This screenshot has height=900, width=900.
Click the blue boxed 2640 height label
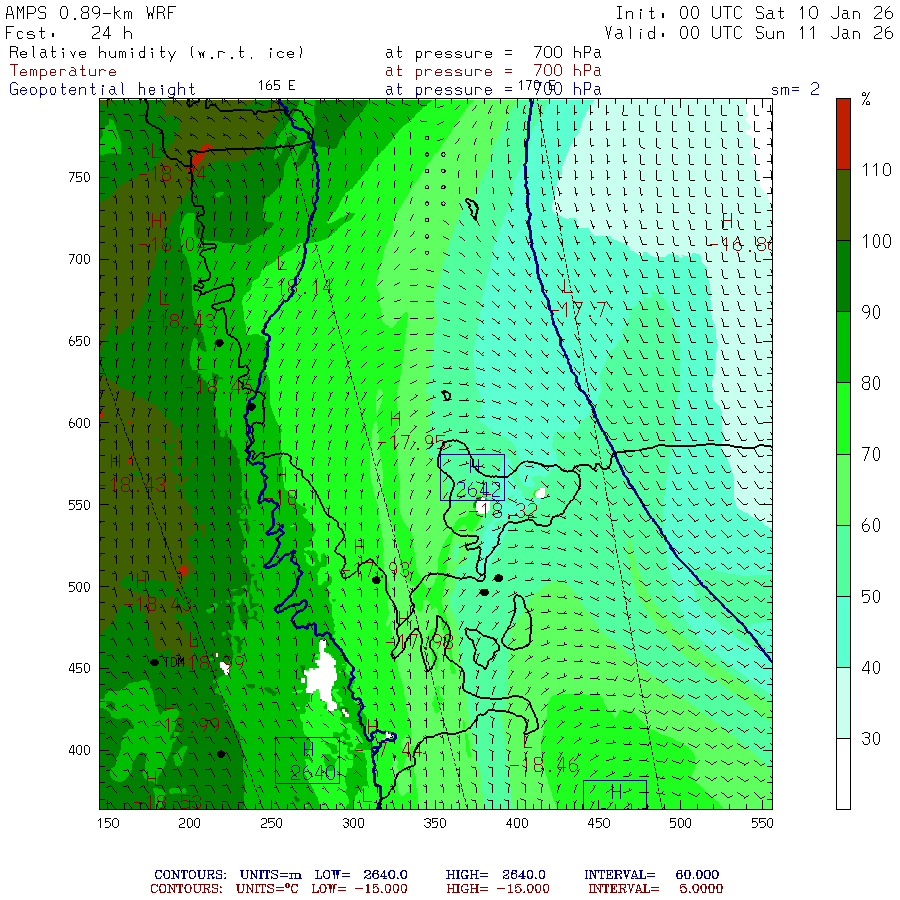click(x=307, y=761)
